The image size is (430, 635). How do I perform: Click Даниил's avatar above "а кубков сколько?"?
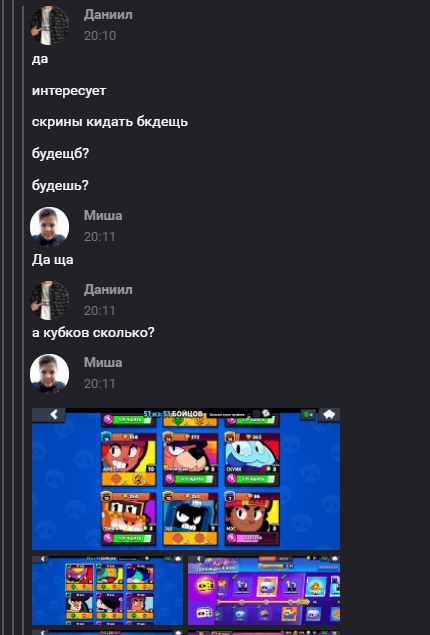[49, 300]
